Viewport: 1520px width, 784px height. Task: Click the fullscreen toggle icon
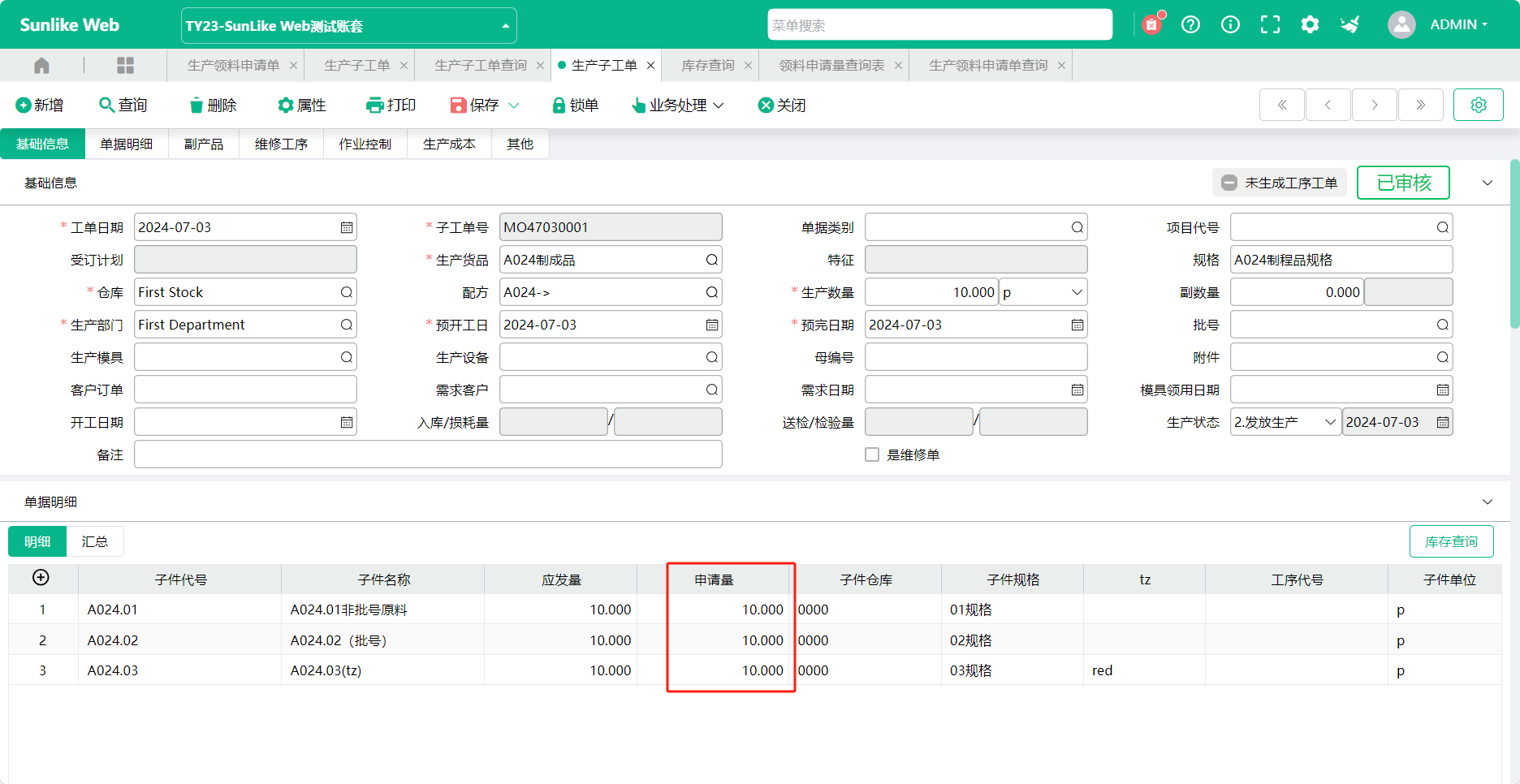coord(1270,25)
